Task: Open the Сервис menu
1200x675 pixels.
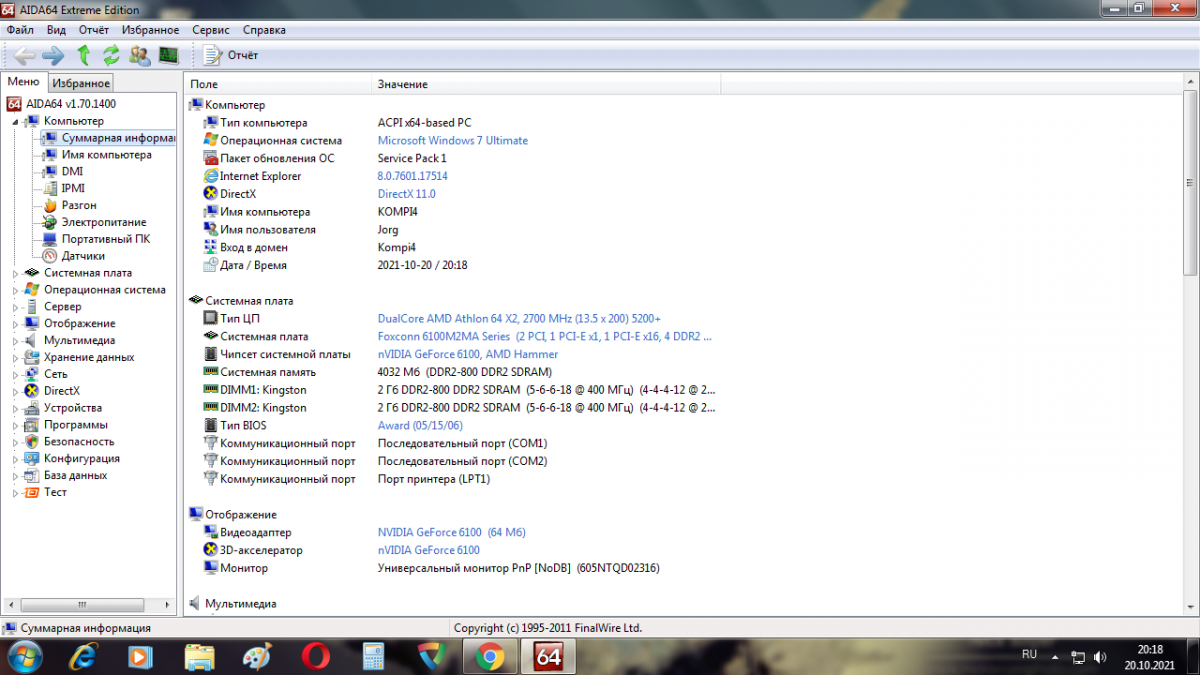Action: tap(210, 30)
